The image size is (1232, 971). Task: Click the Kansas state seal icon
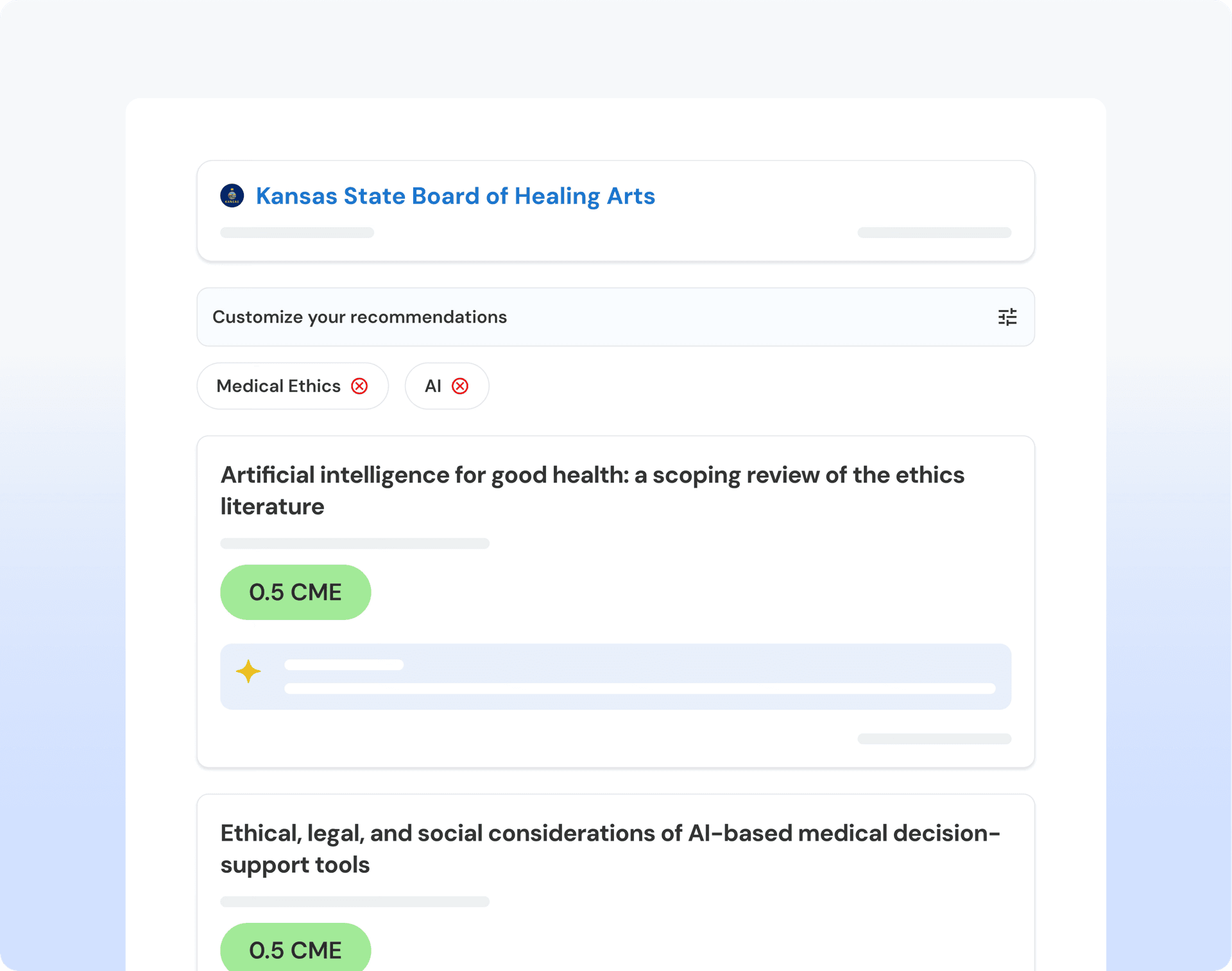(232, 196)
